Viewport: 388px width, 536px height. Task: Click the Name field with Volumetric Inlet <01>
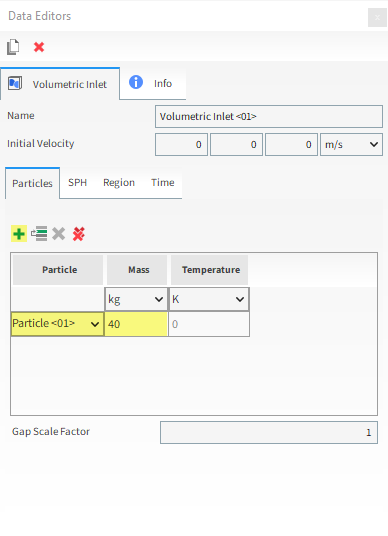(x=269, y=117)
